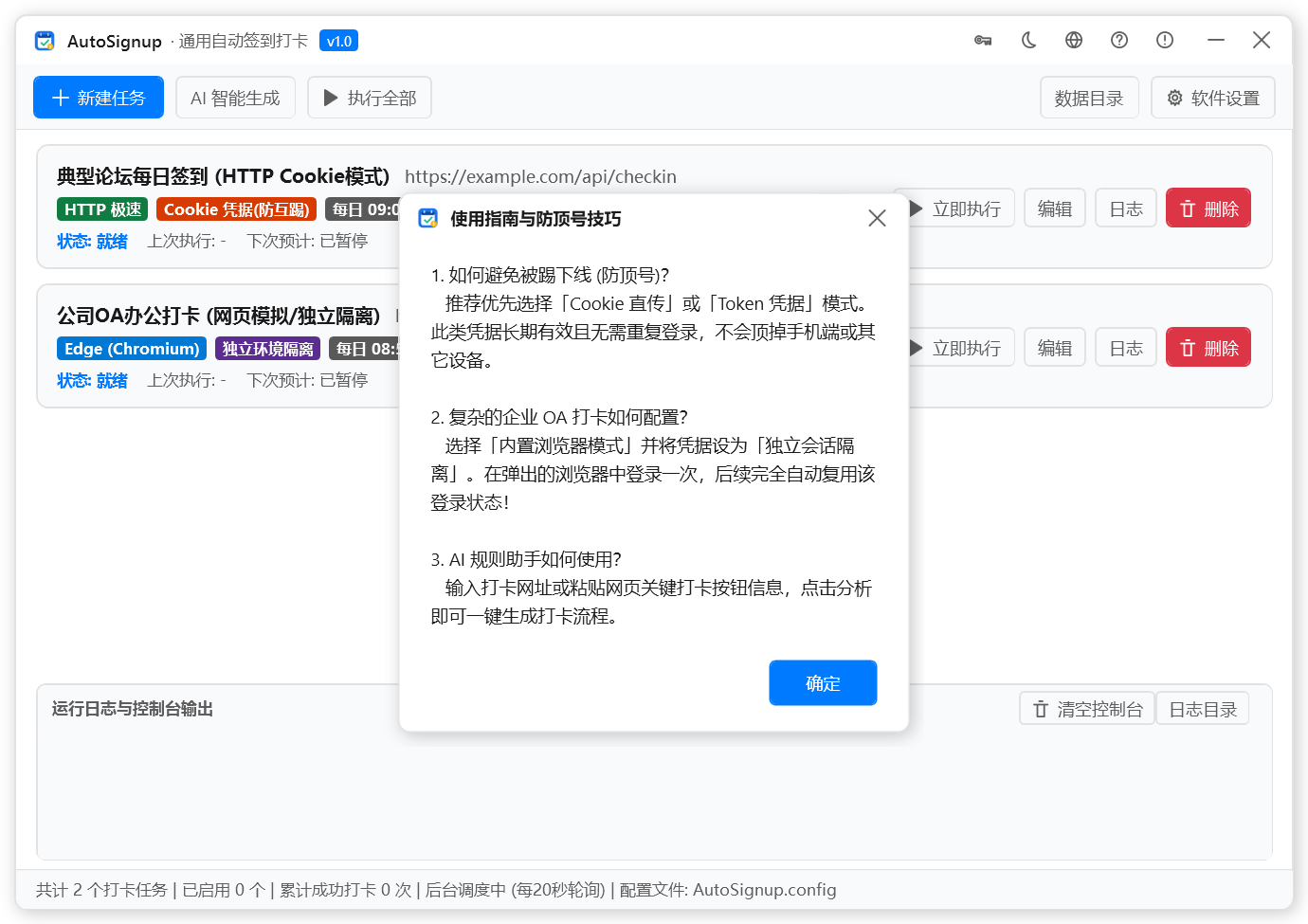The height and width of the screenshot is (924, 1308).
Task: Close the usage guide dialog
Action: click(877, 219)
